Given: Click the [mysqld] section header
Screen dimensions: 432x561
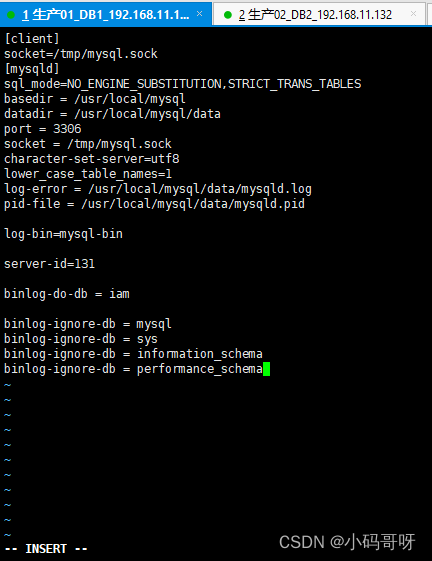Looking at the screenshot, I should point(31,69).
